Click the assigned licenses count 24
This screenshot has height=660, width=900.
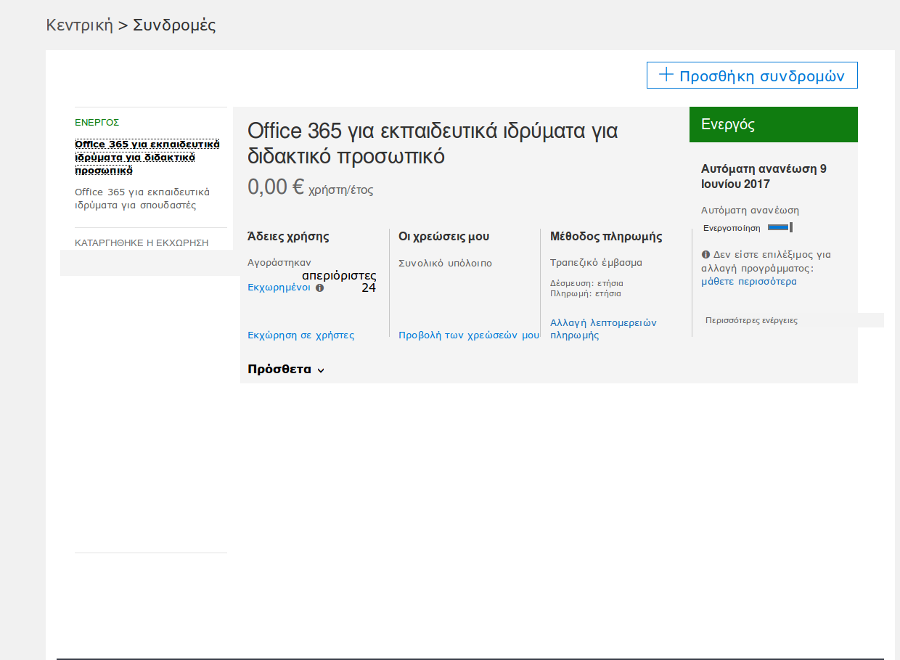coord(368,288)
